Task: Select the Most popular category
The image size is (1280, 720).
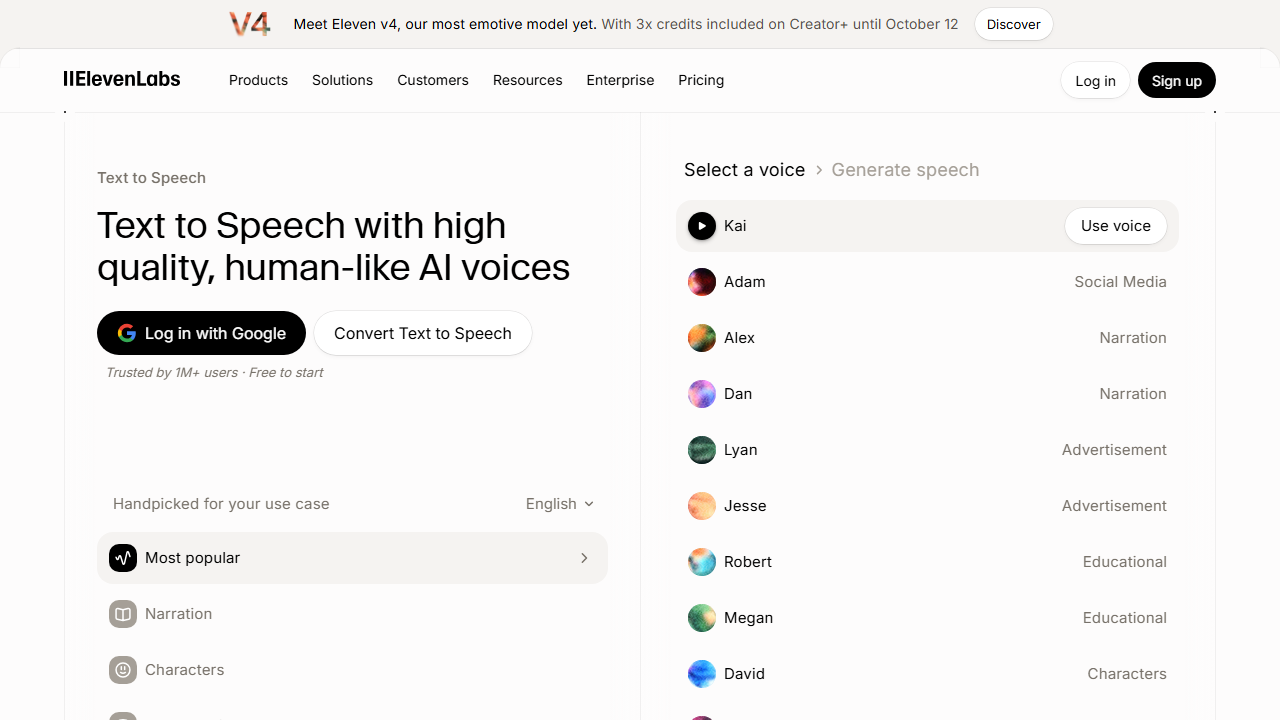Action: click(352, 558)
